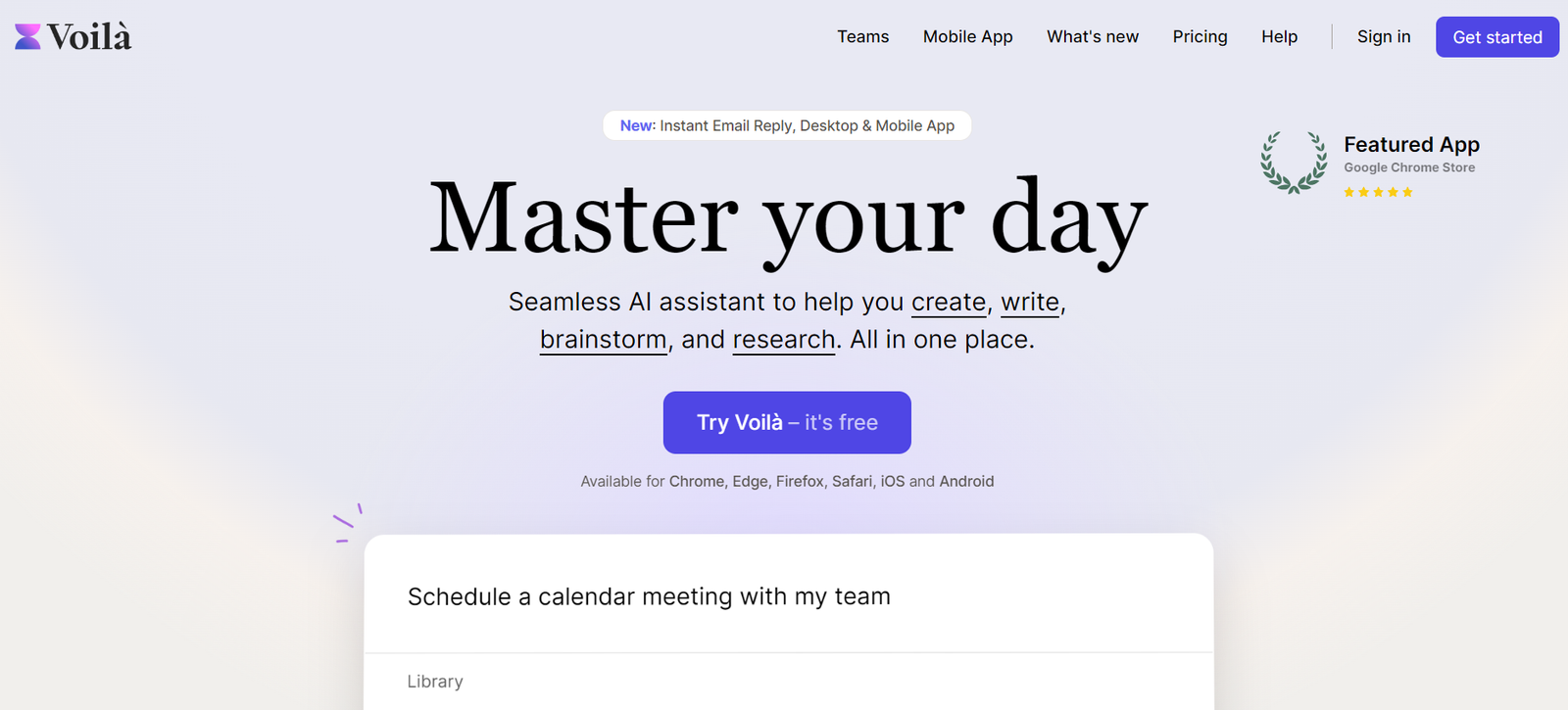Click the five-star rating icons
This screenshot has height=710, width=1568.
[1378, 192]
